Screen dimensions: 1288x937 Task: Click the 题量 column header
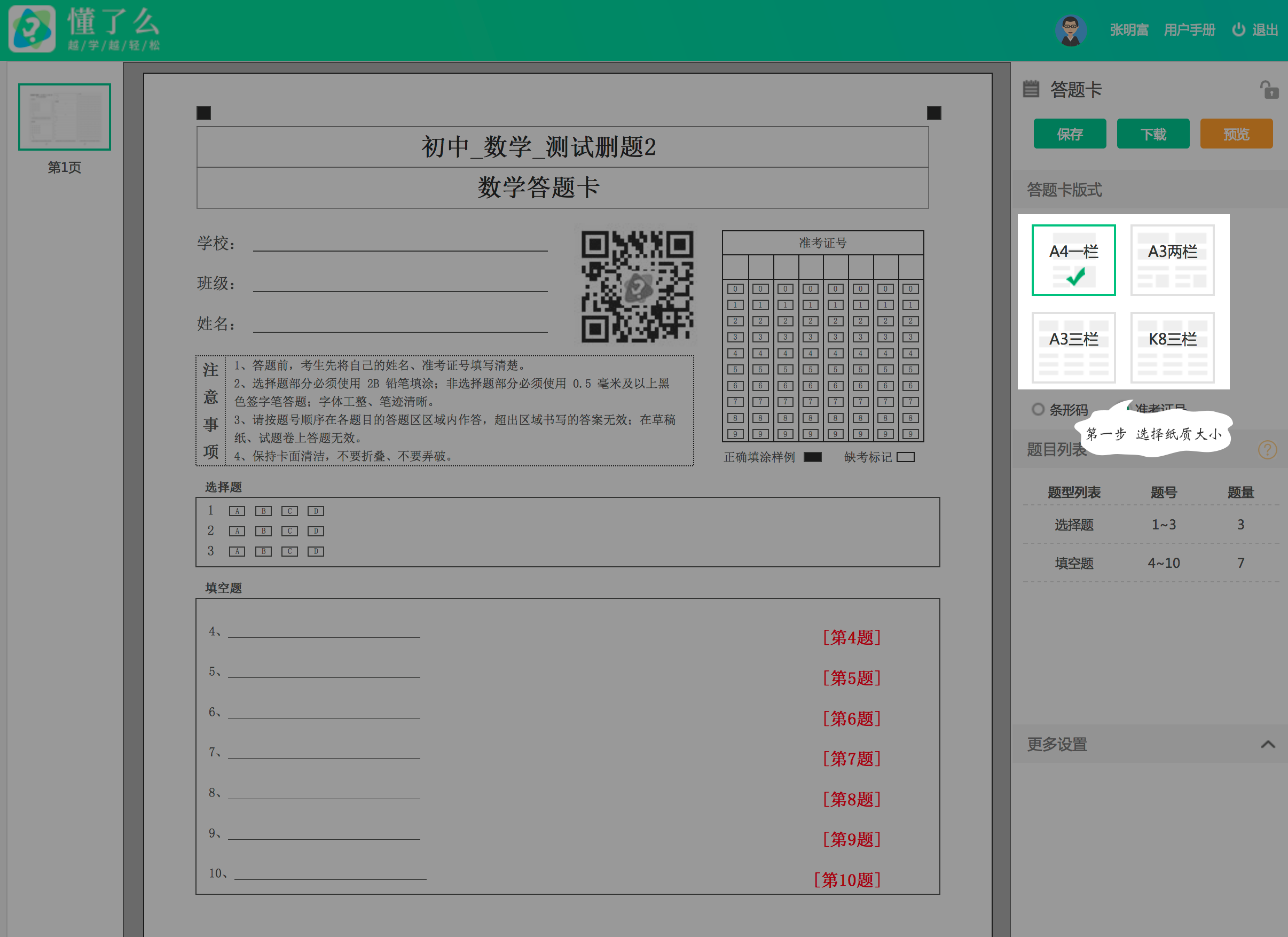[x=1240, y=492]
